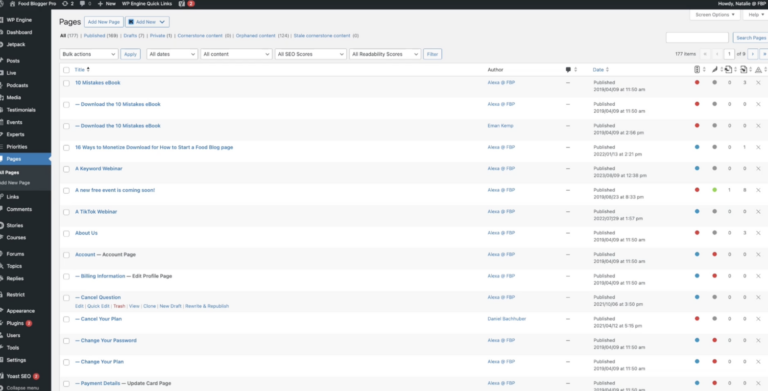Expand Screen Options panel
The image size is (768, 391).
coord(715,15)
